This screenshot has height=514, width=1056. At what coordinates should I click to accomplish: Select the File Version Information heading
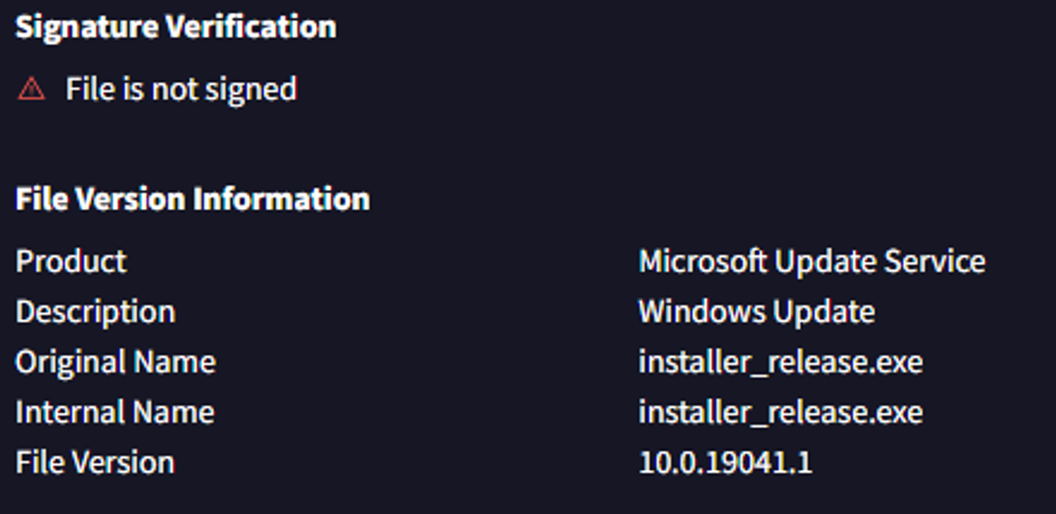[192, 199]
